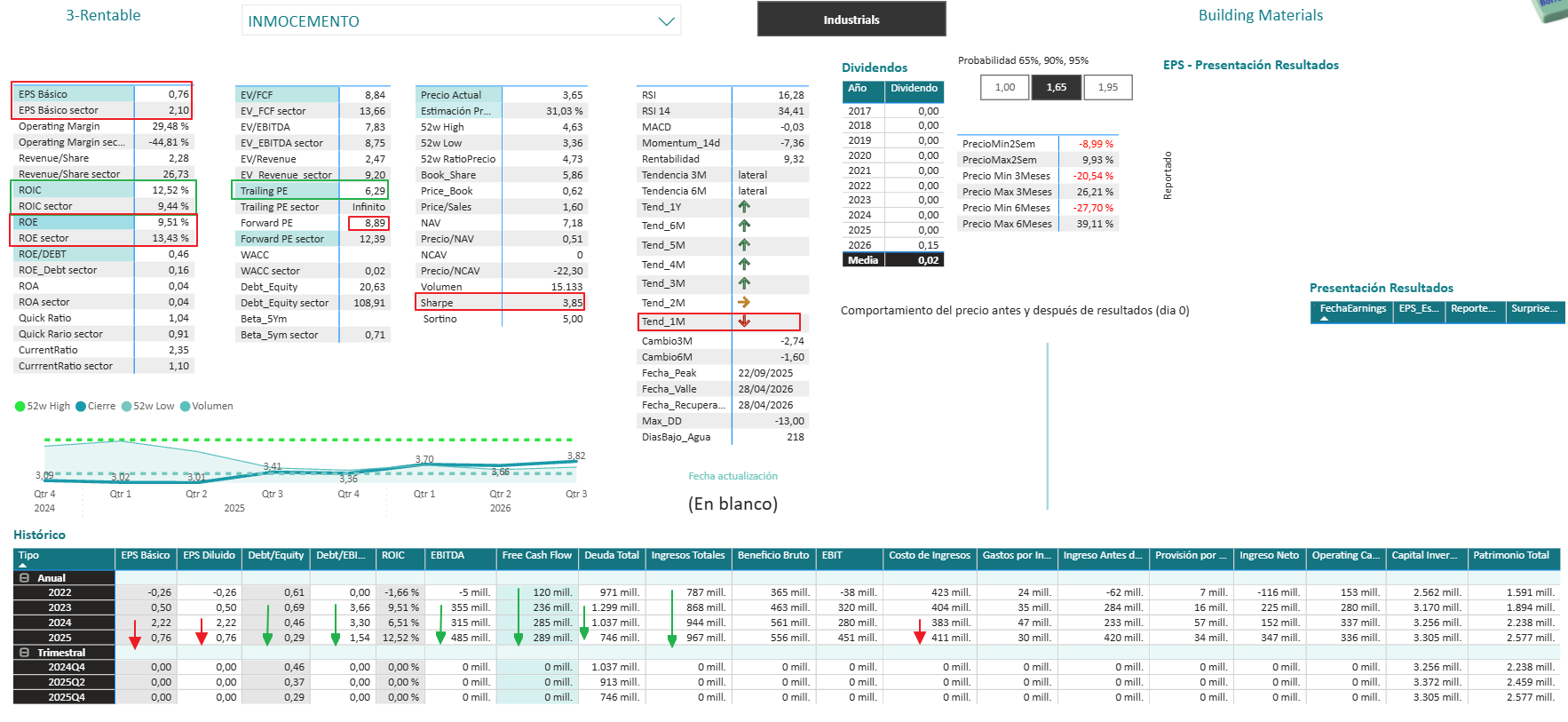
Task: Click the Building Materials industry label
Action: [x=1260, y=15]
